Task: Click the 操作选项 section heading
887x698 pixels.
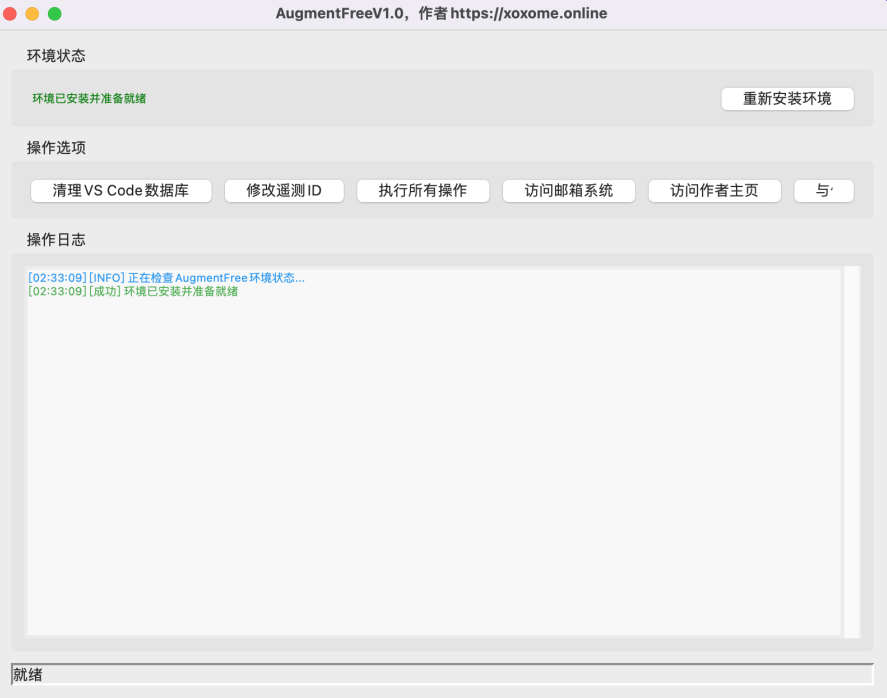Action: [56, 148]
